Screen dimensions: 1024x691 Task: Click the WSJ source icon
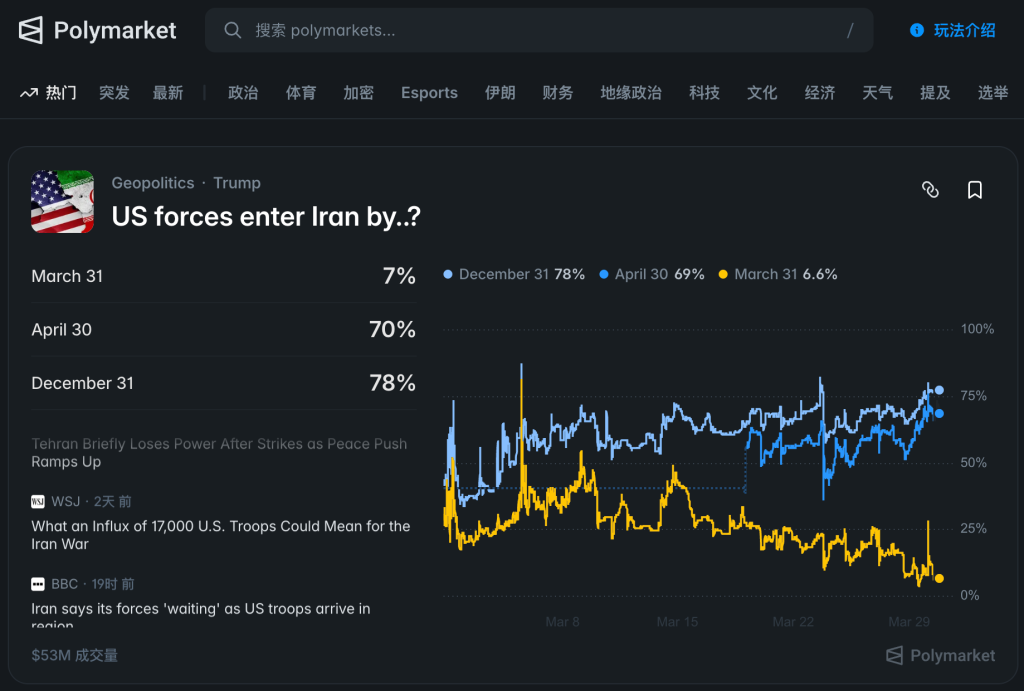[38, 501]
